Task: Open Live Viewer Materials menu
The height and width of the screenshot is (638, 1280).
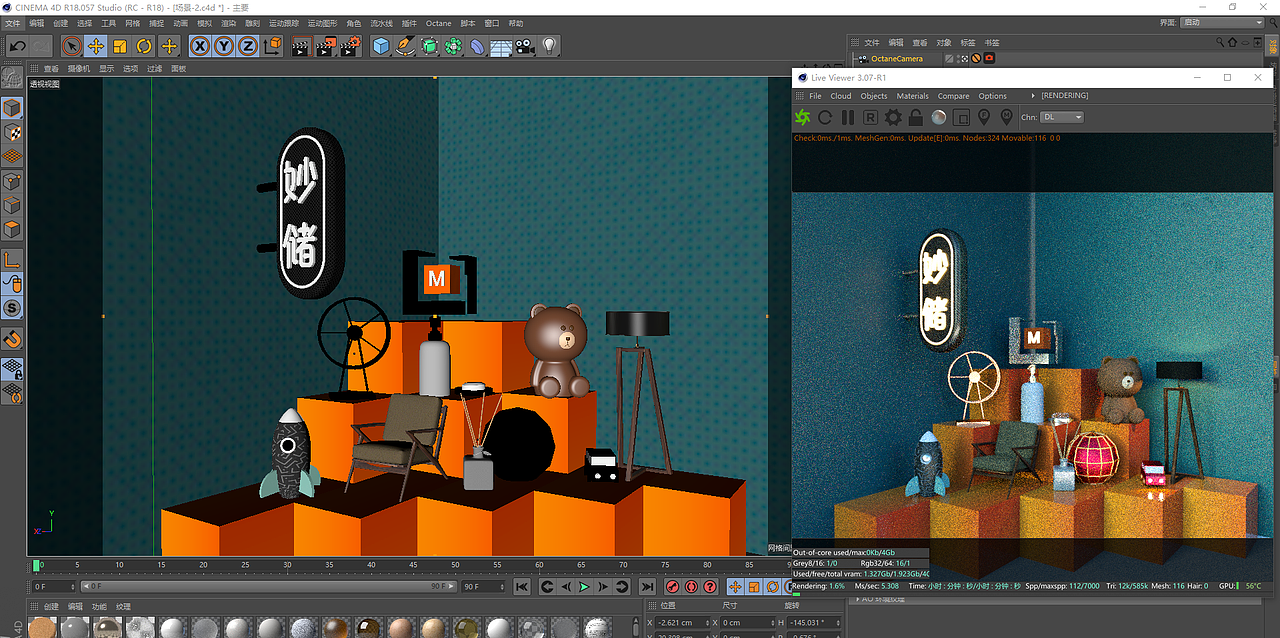Action: 912,96
